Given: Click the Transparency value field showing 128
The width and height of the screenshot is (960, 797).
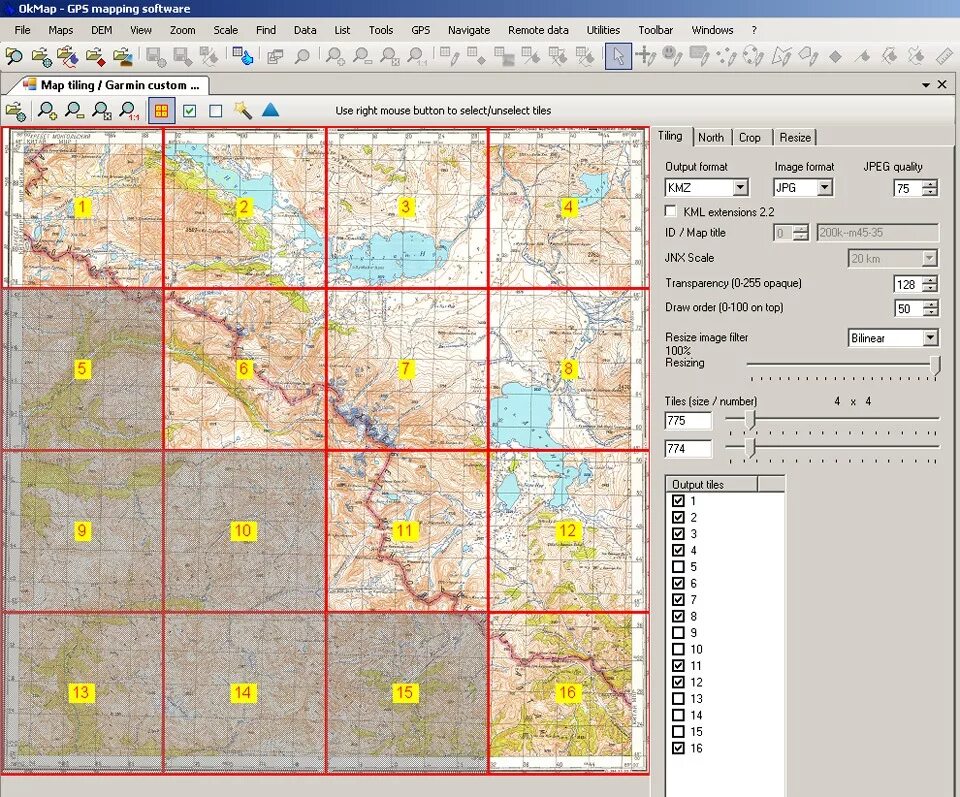Looking at the screenshot, I should point(908,284).
